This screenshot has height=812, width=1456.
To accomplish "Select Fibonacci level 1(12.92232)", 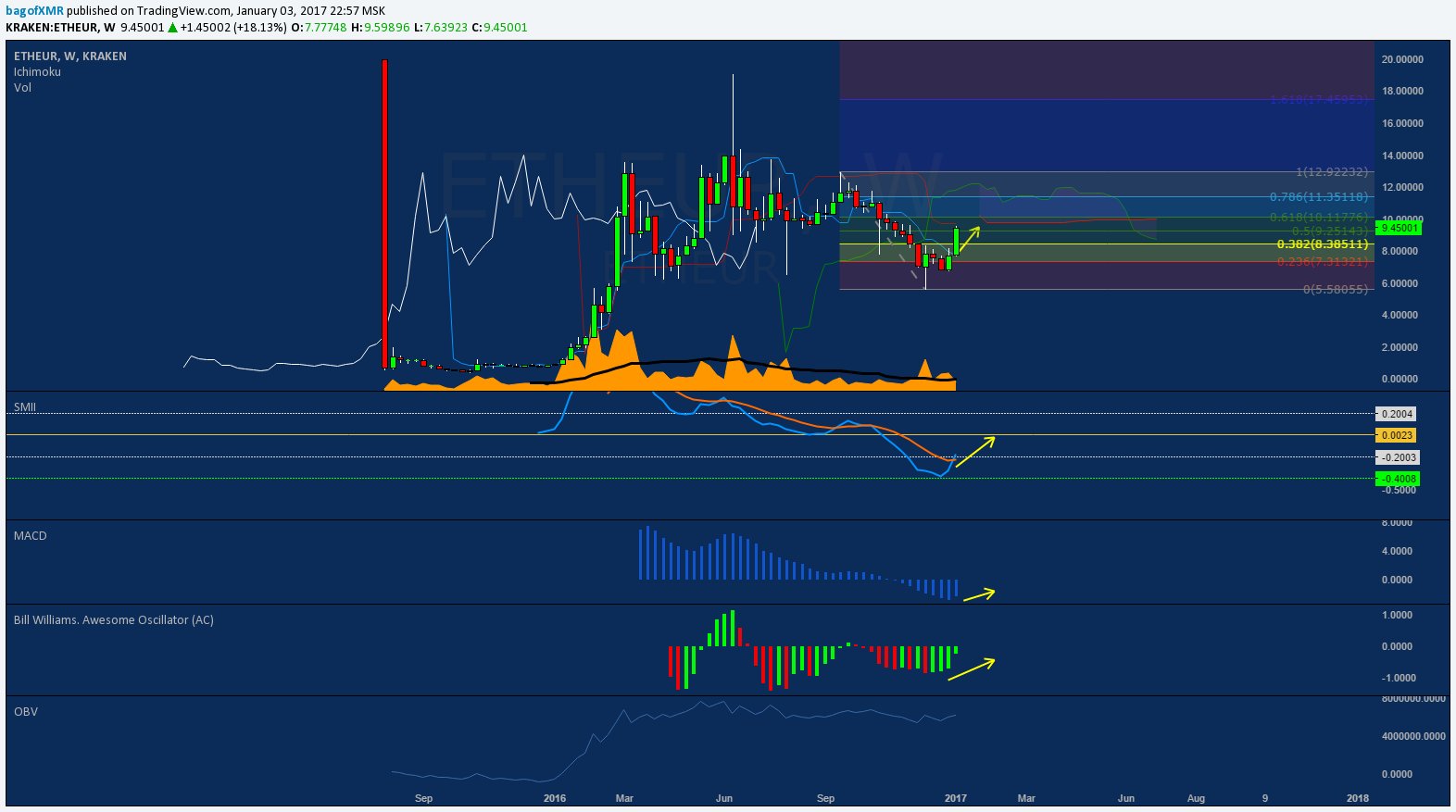I will click(x=1332, y=172).
